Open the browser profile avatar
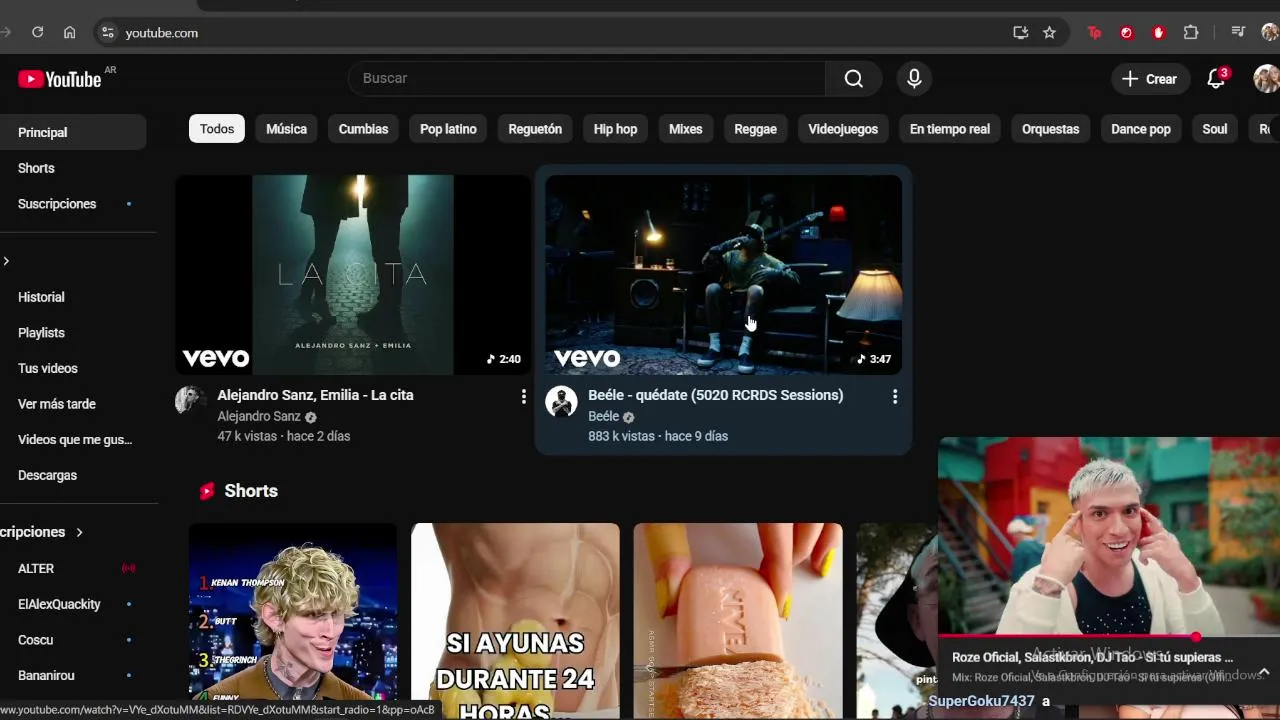 point(1270,32)
